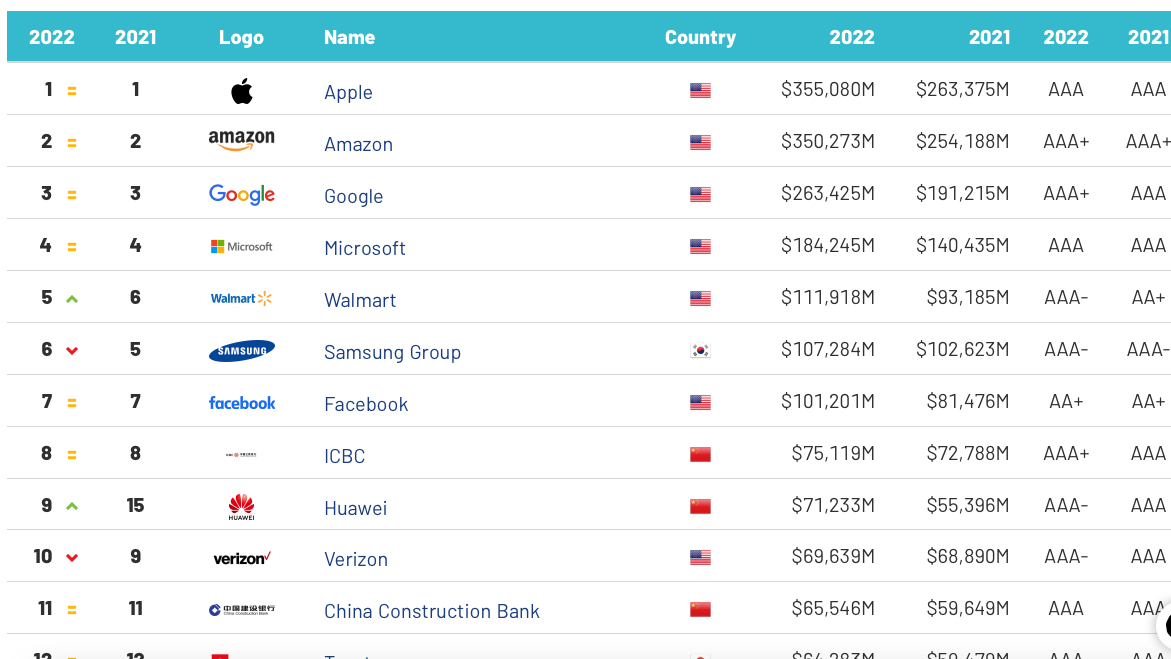The height and width of the screenshot is (659, 1171).
Task: Sort by the Country column header
Action: 700,37
